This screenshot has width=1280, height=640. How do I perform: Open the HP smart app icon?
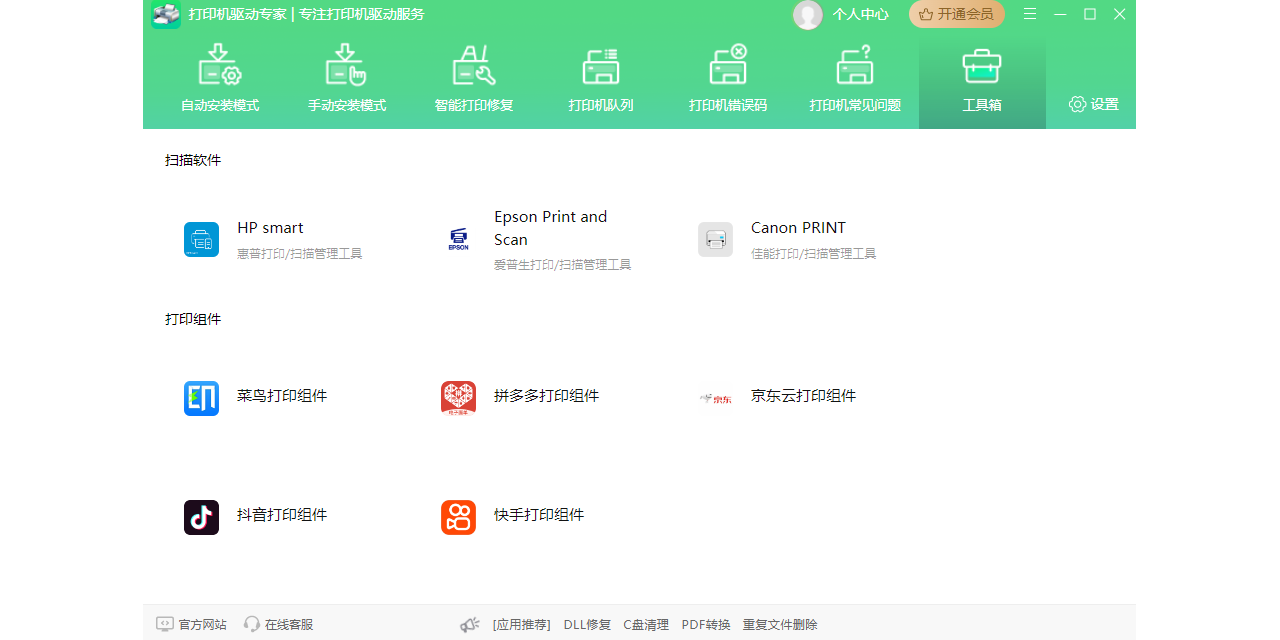pyautogui.click(x=201, y=240)
